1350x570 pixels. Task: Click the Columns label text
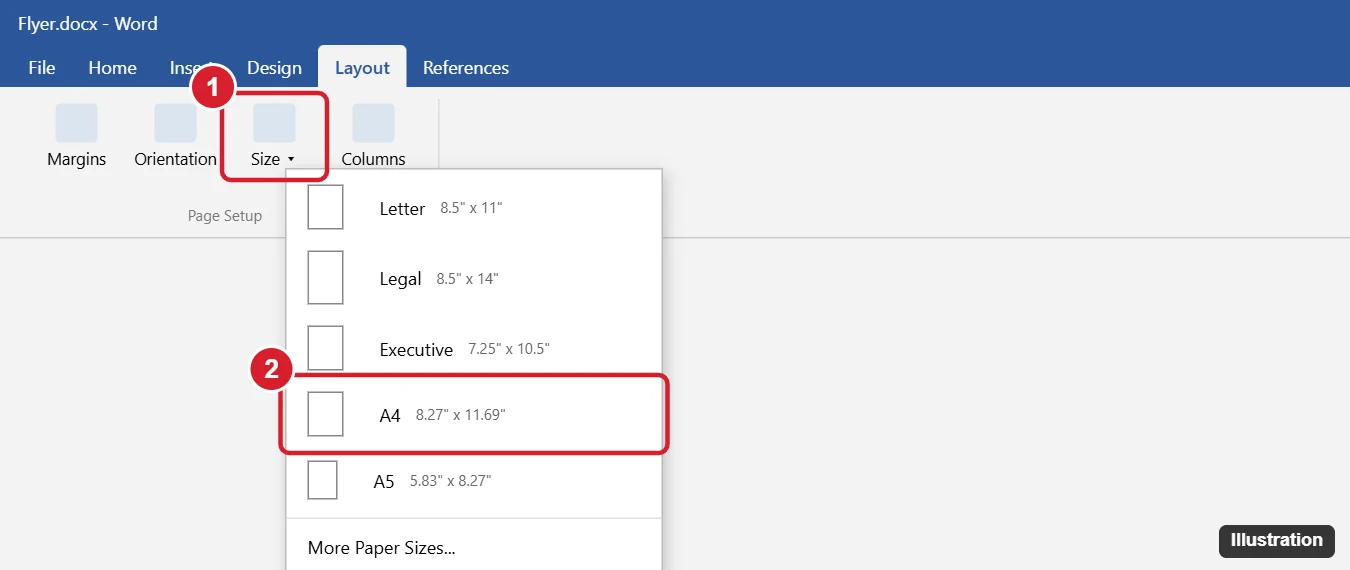pos(373,159)
